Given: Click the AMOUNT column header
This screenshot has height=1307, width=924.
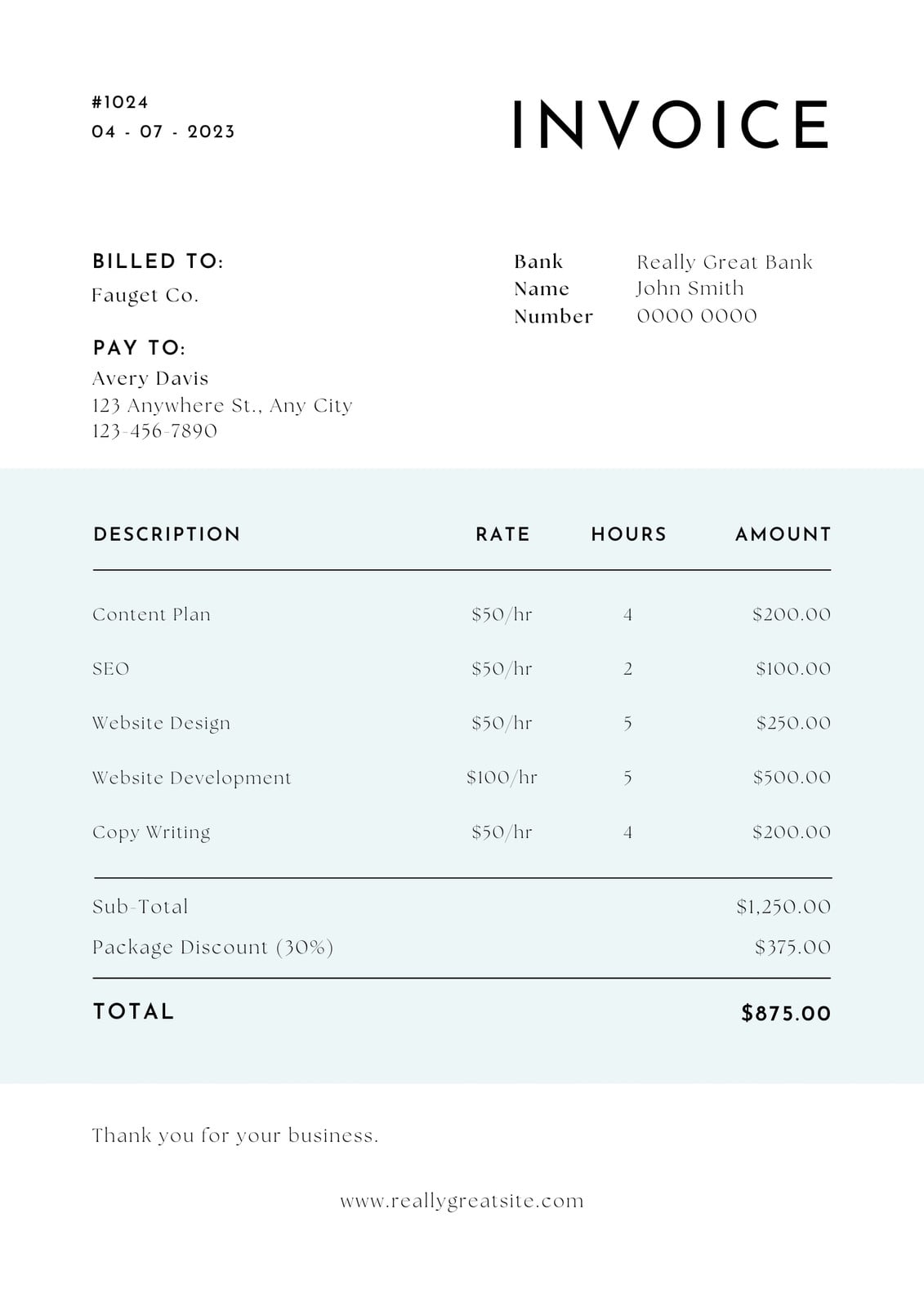Looking at the screenshot, I should pyautogui.click(x=783, y=534).
